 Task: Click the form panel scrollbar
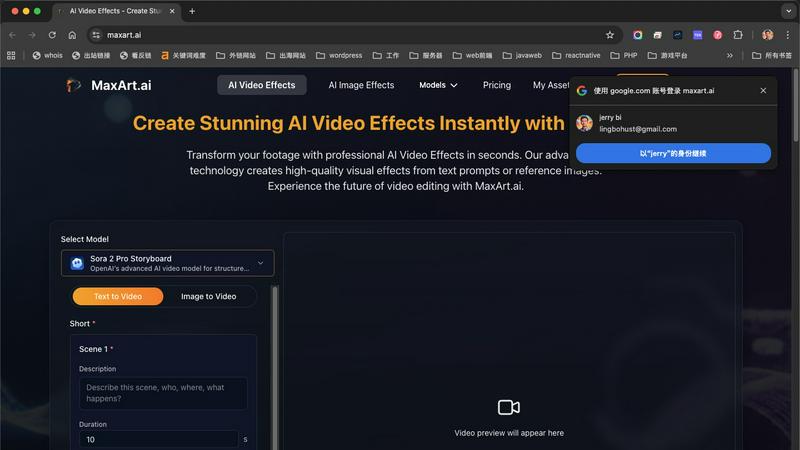point(275,367)
